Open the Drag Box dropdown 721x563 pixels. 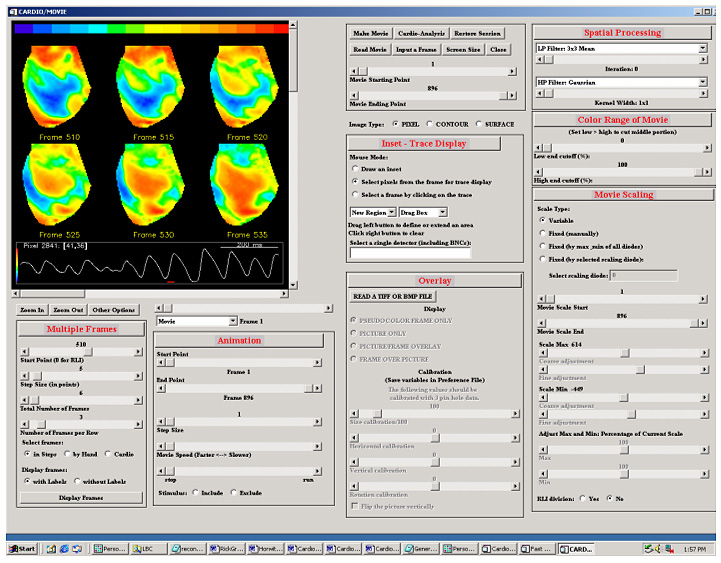coord(423,212)
